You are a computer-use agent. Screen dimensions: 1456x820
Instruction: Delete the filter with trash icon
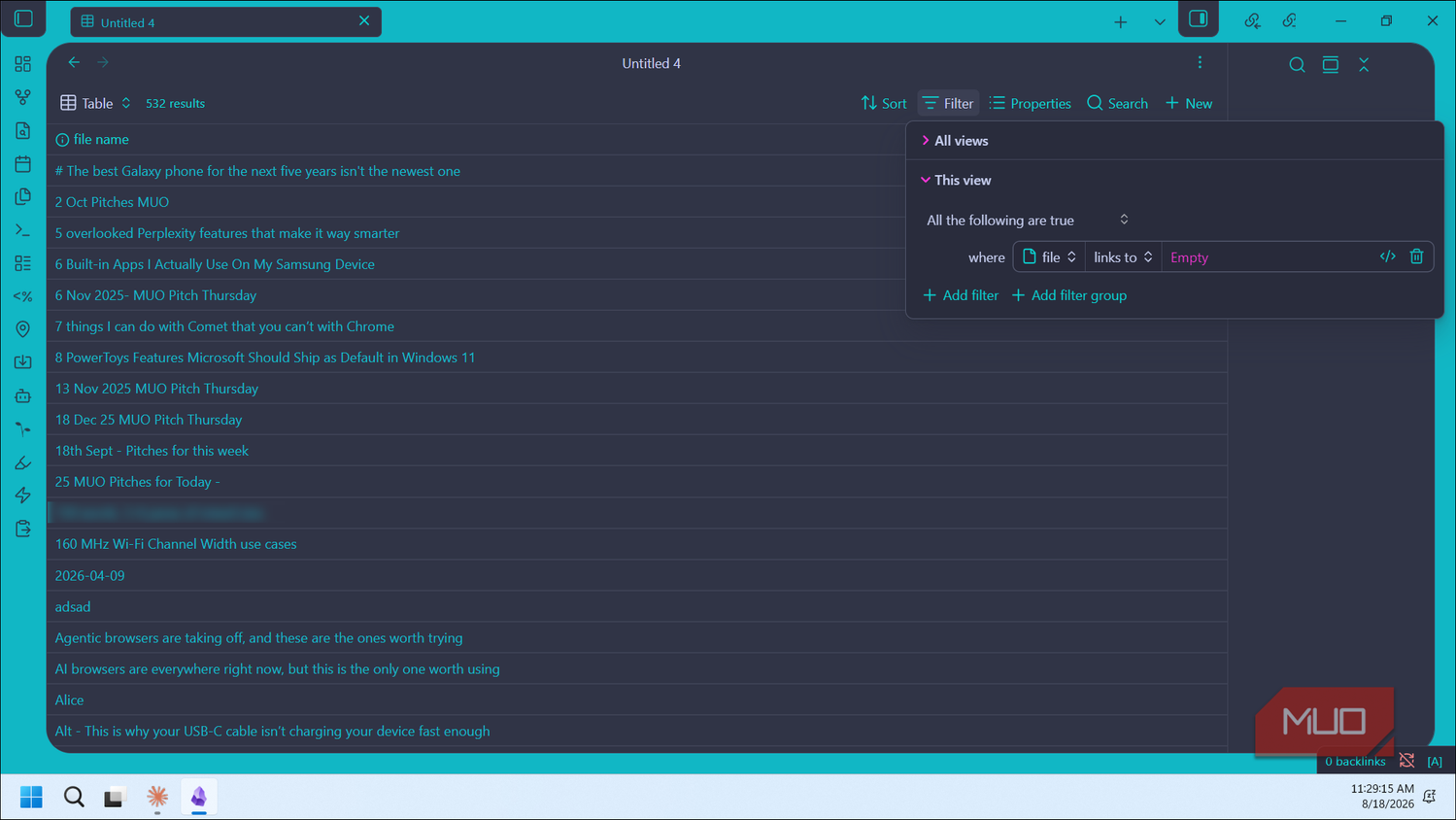click(1416, 256)
